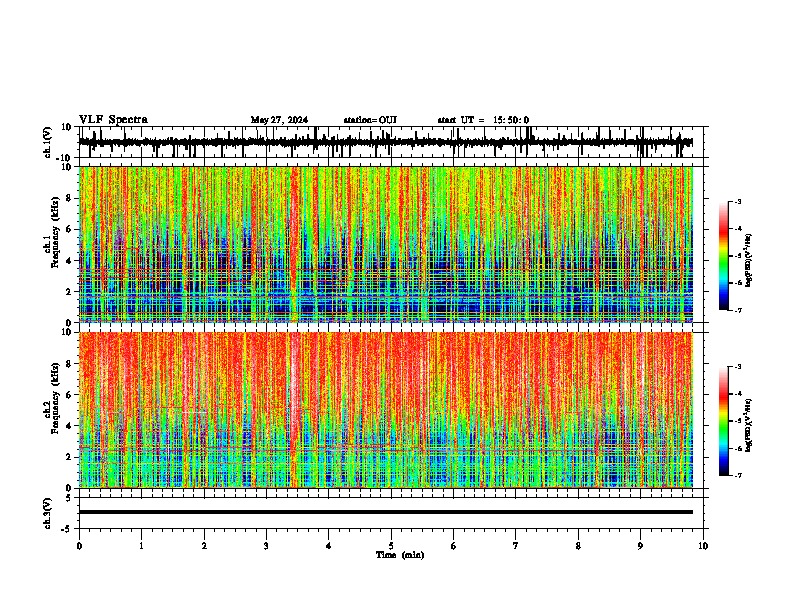Click the date 'May 27, 2024'
792x612 pixels.
point(279,120)
